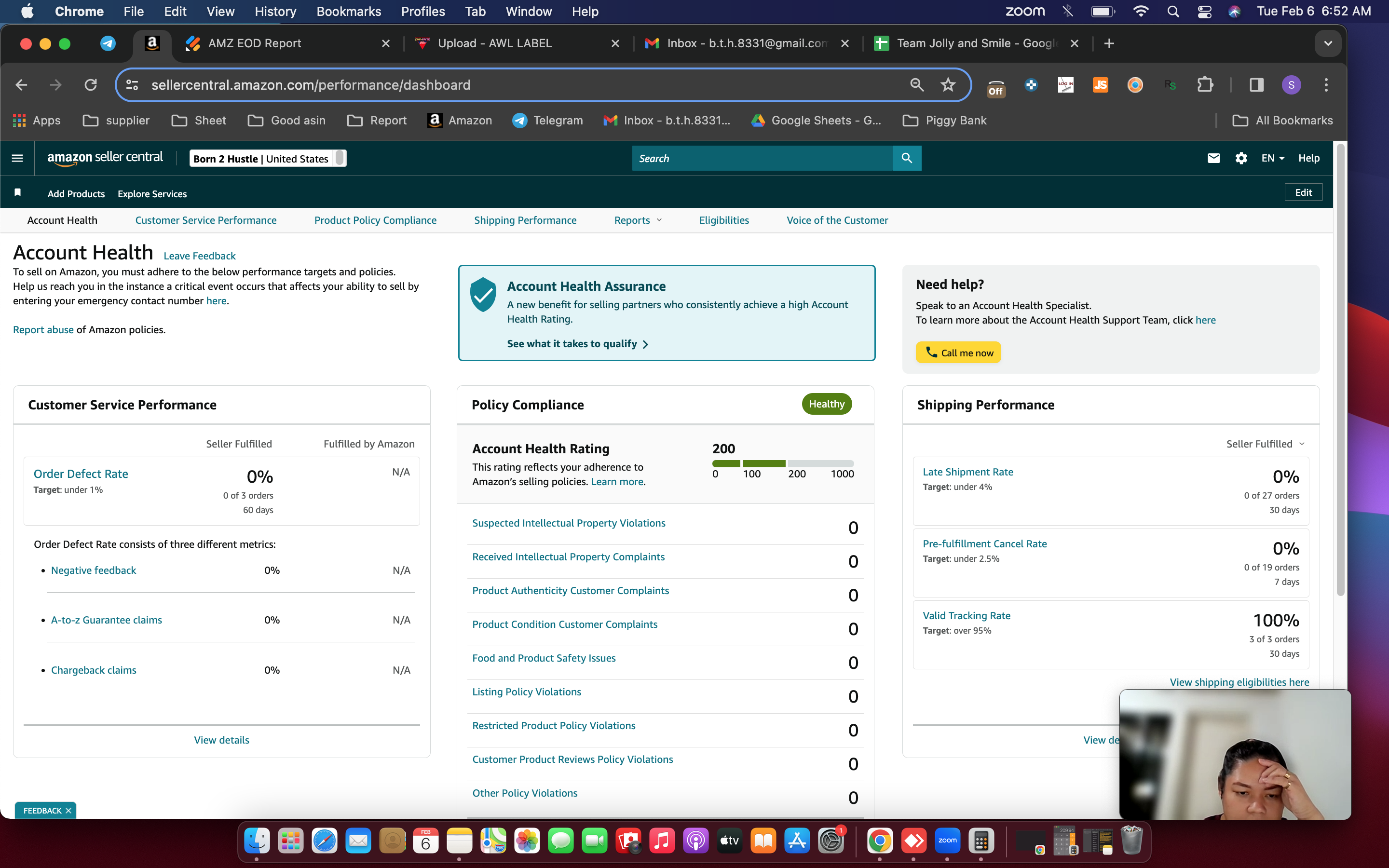Open Chrome side panel icon

tap(1256, 85)
